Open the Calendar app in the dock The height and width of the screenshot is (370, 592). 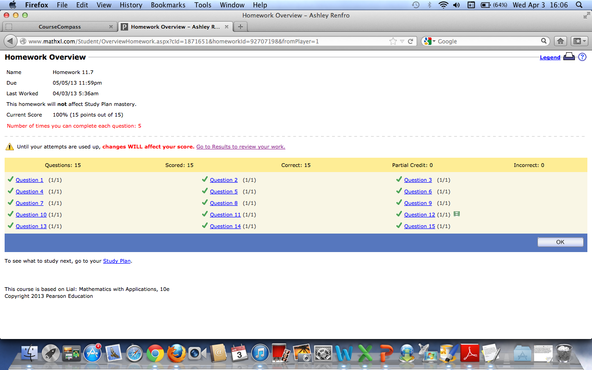(239, 354)
